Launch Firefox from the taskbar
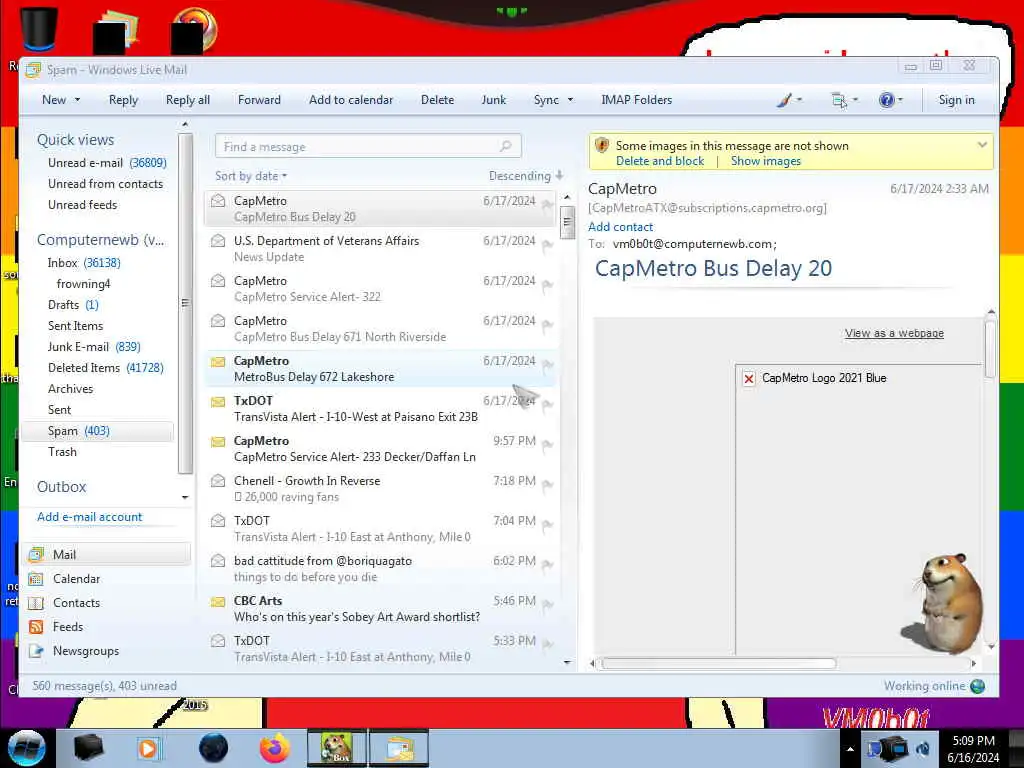 click(x=275, y=748)
